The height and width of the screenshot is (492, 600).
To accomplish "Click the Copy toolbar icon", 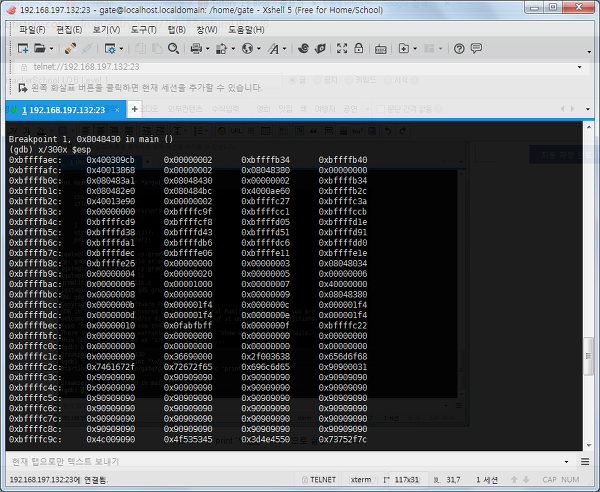I will (x=140, y=49).
